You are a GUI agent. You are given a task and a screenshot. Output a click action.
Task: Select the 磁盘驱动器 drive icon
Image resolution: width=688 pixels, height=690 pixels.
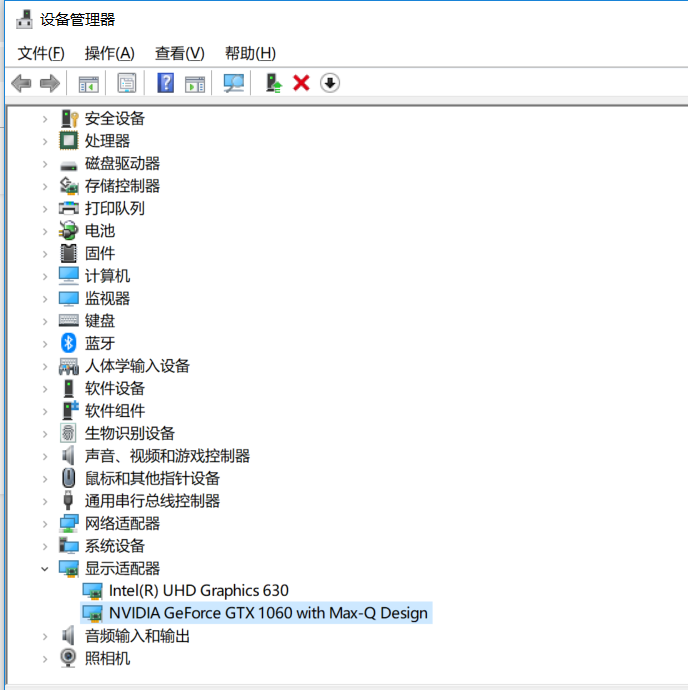coord(69,165)
